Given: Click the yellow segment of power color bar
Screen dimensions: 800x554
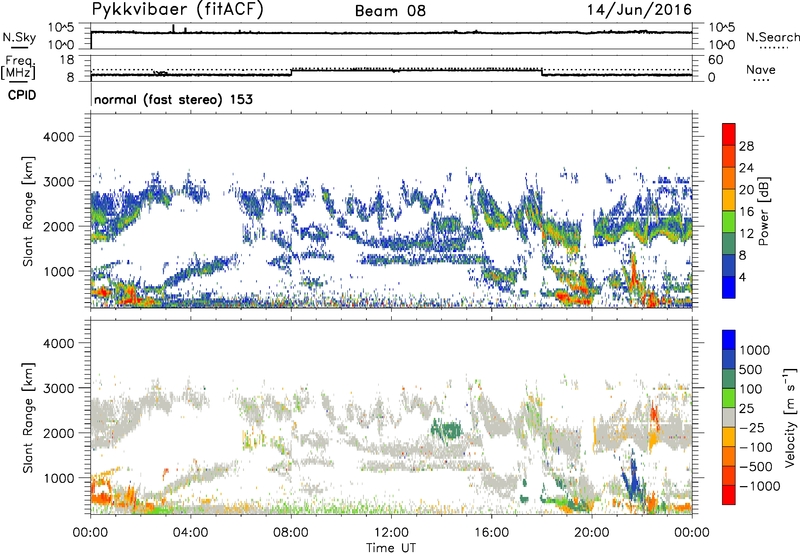Looking at the screenshot, I should point(729,199).
